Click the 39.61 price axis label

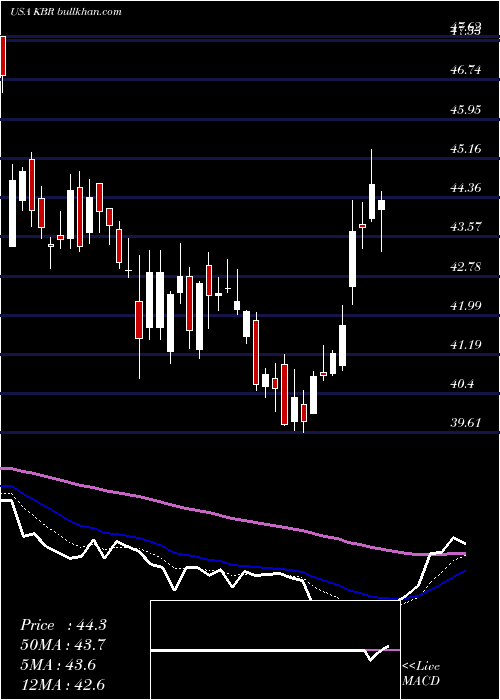point(466,422)
